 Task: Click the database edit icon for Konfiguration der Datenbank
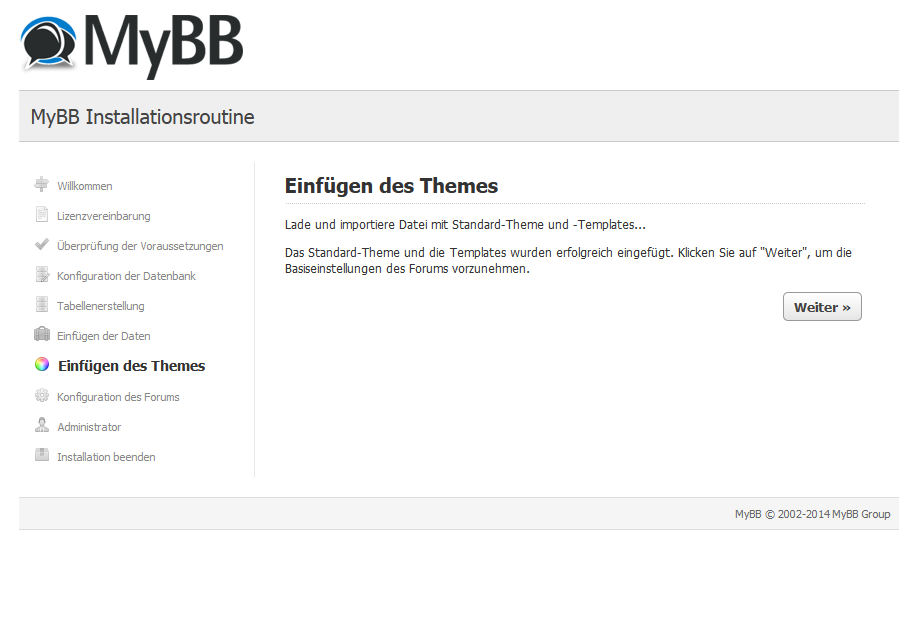click(x=42, y=274)
